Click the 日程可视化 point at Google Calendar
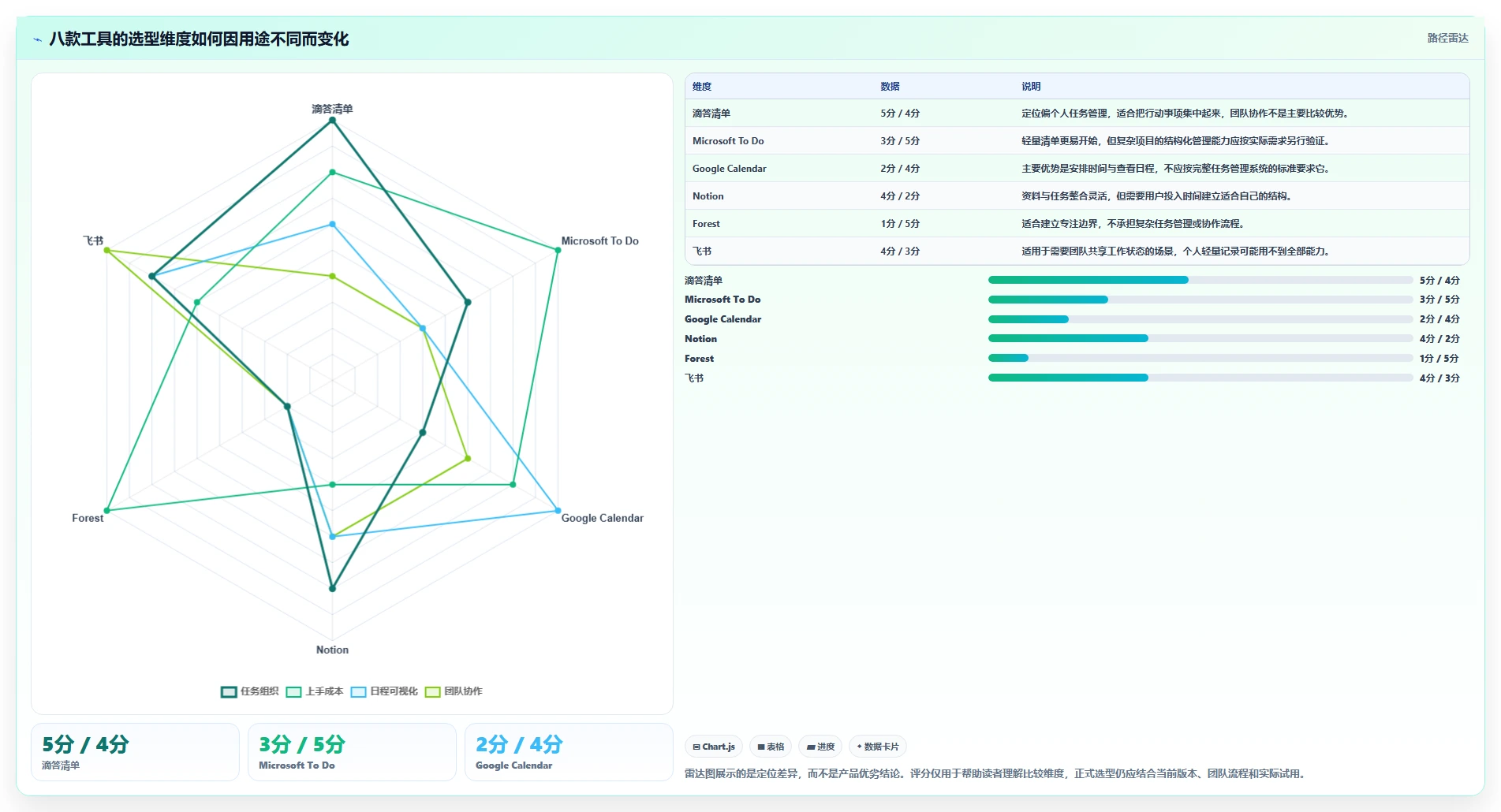The width and height of the screenshot is (1501, 812). coord(558,510)
